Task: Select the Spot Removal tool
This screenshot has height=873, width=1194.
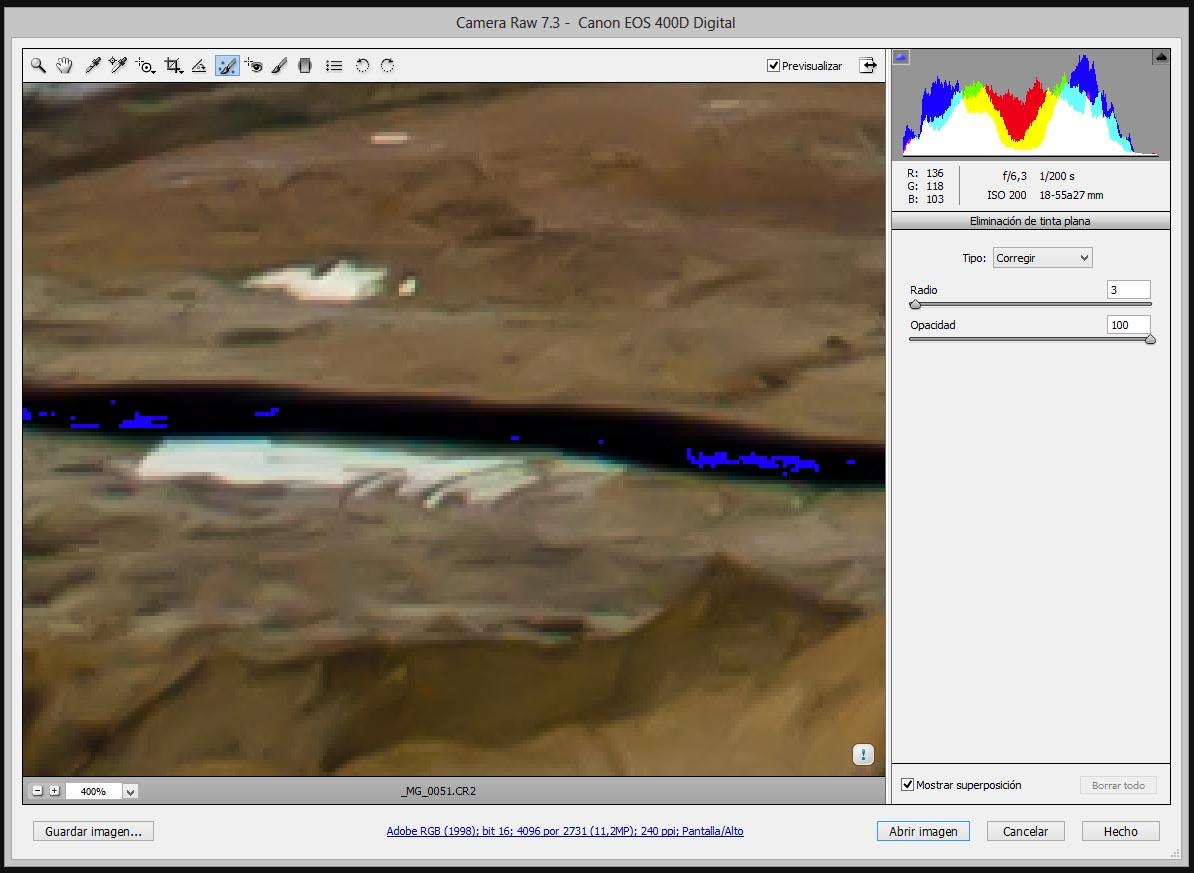Action: click(x=227, y=66)
